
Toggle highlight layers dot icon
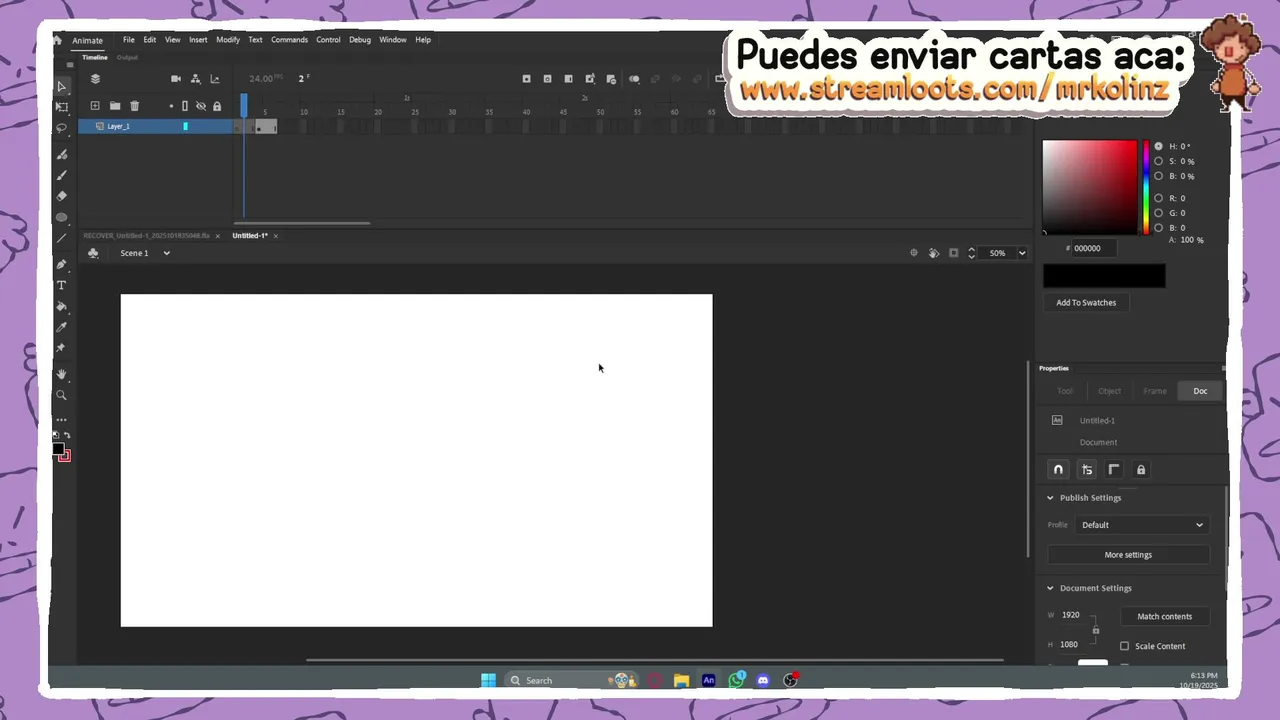click(171, 105)
